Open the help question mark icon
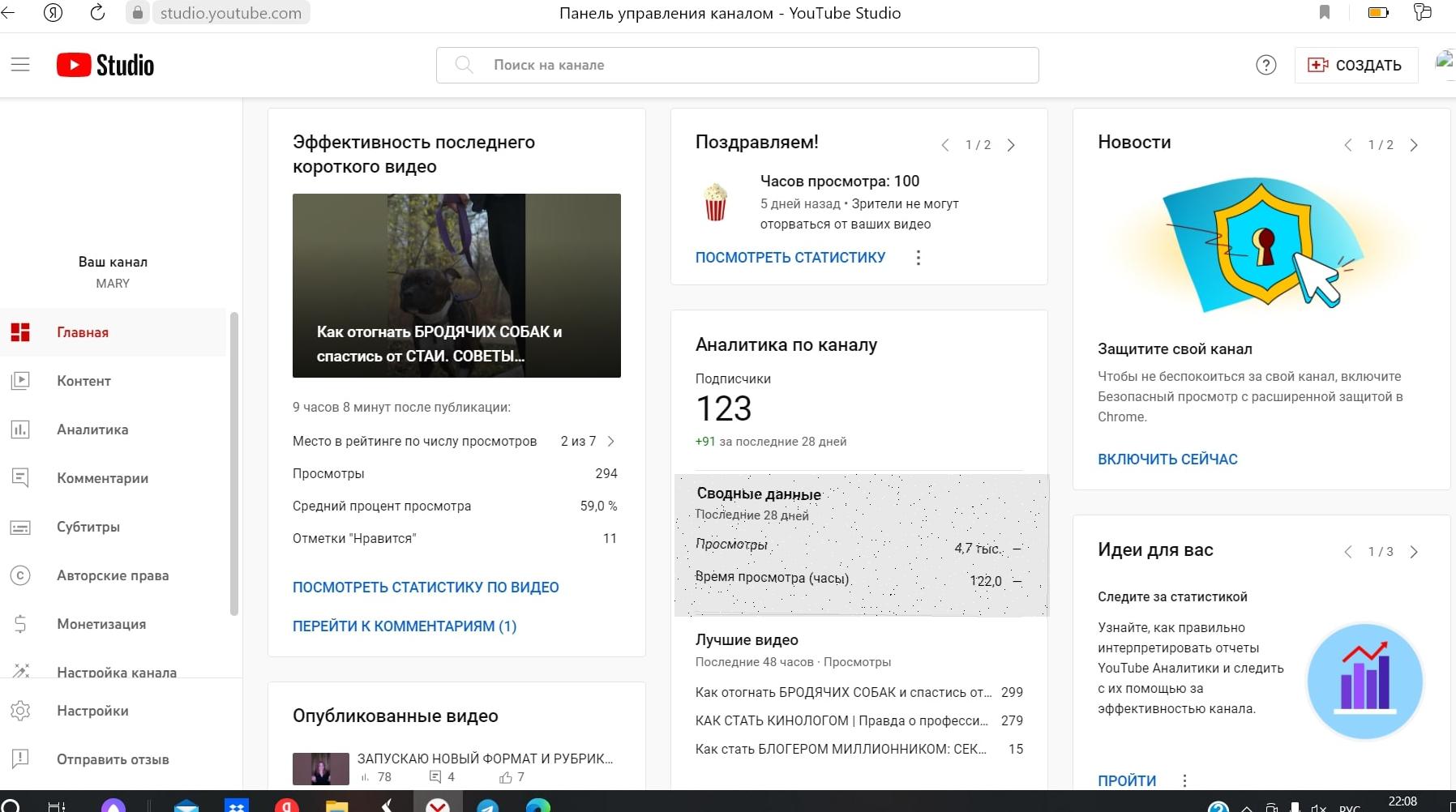1456x812 pixels. [x=1265, y=65]
